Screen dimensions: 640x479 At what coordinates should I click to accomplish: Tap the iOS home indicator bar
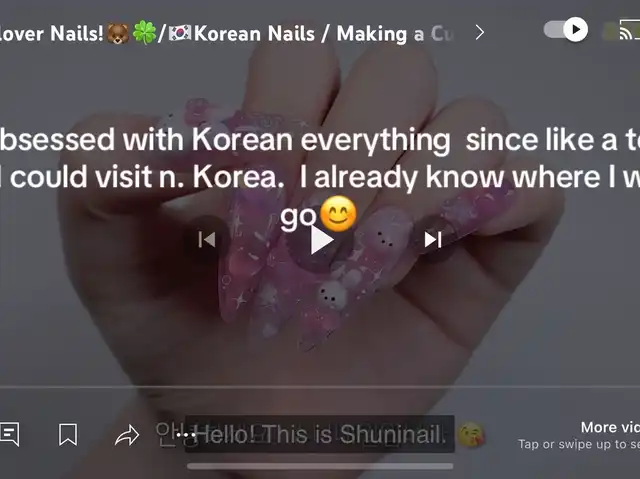(320, 466)
